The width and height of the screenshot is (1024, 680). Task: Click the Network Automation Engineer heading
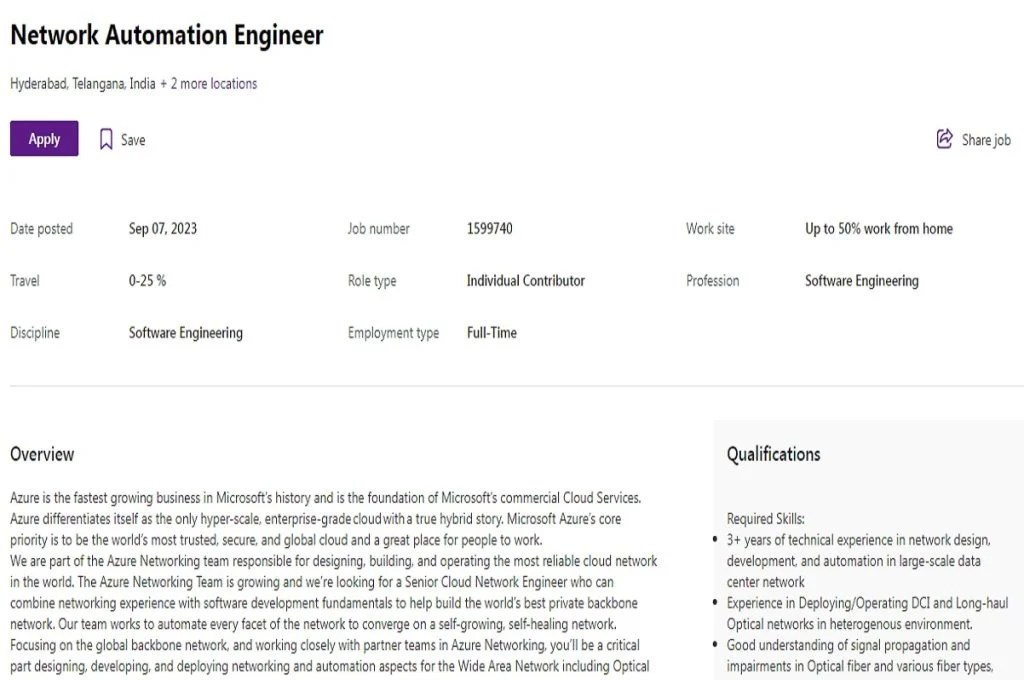(x=167, y=35)
